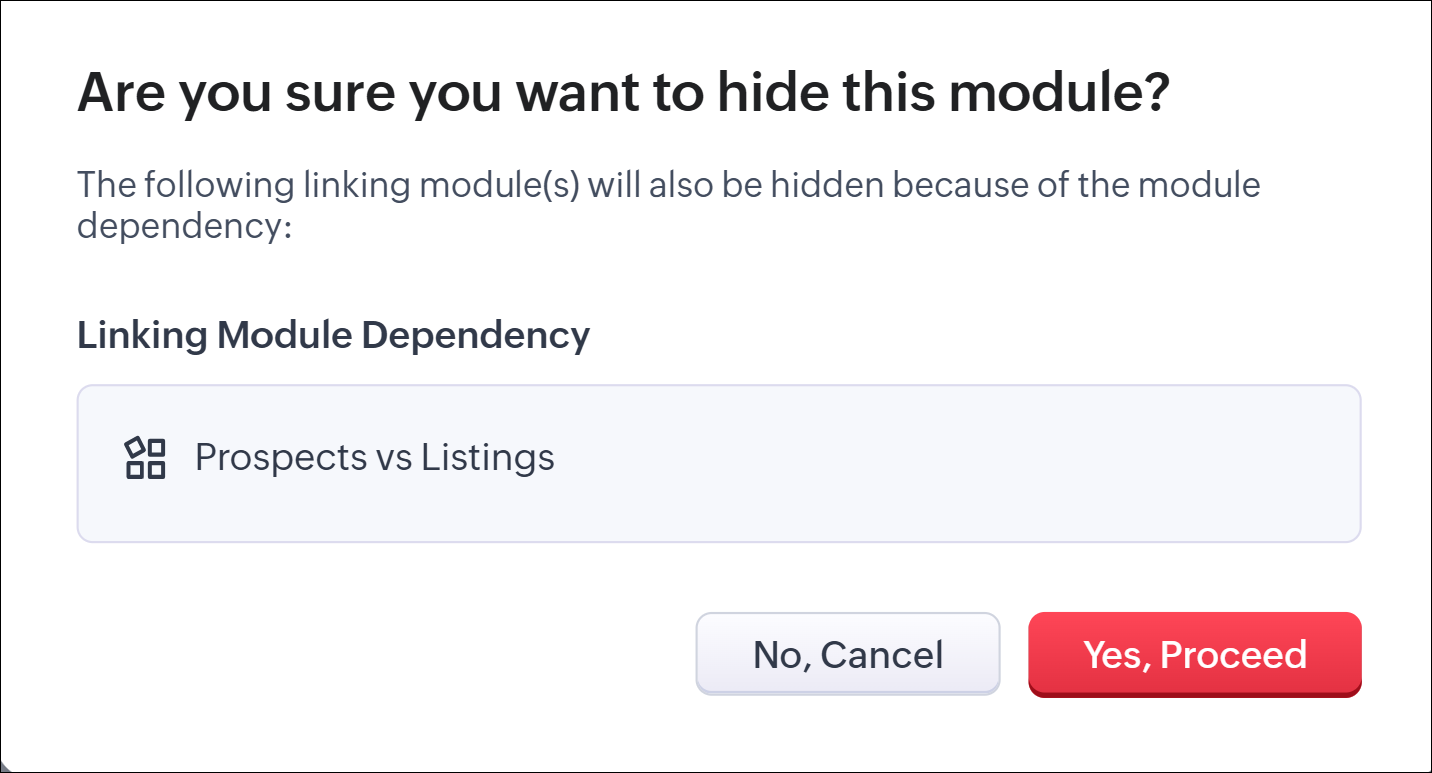Click the Listings word in the dependency row
The width and height of the screenshot is (1432, 773).
click(487, 458)
